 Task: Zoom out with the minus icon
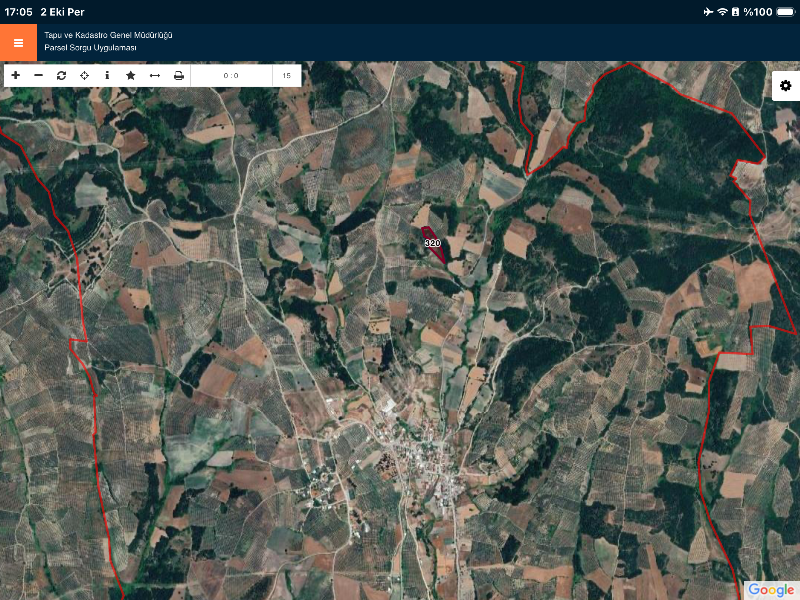click(38, 75)
